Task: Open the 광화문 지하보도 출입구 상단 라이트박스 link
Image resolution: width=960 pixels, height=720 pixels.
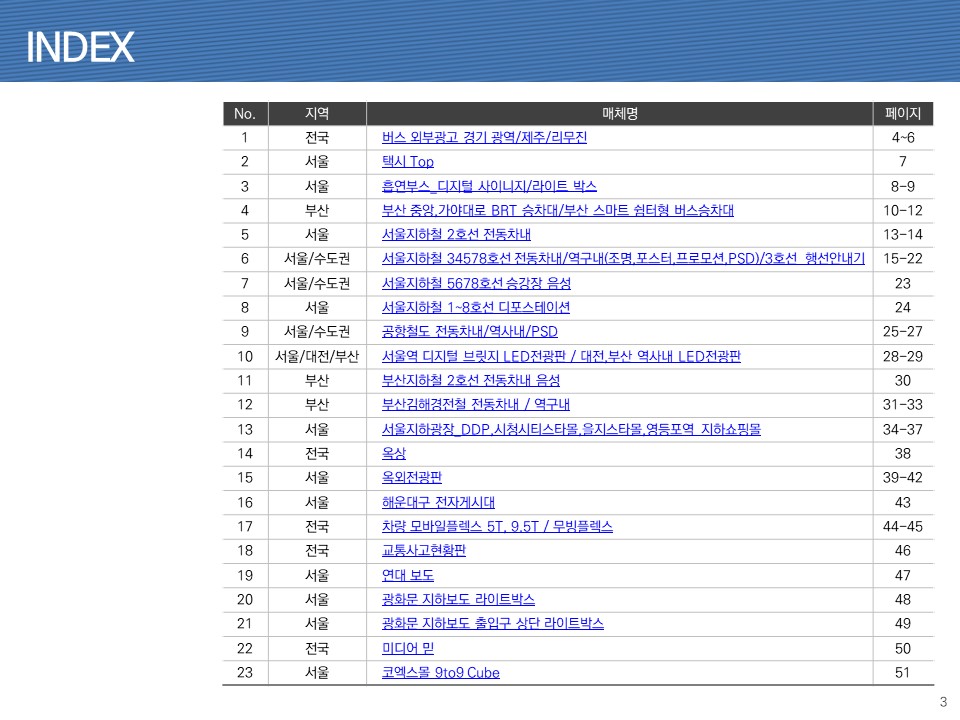Action: [x=493, y=623]
